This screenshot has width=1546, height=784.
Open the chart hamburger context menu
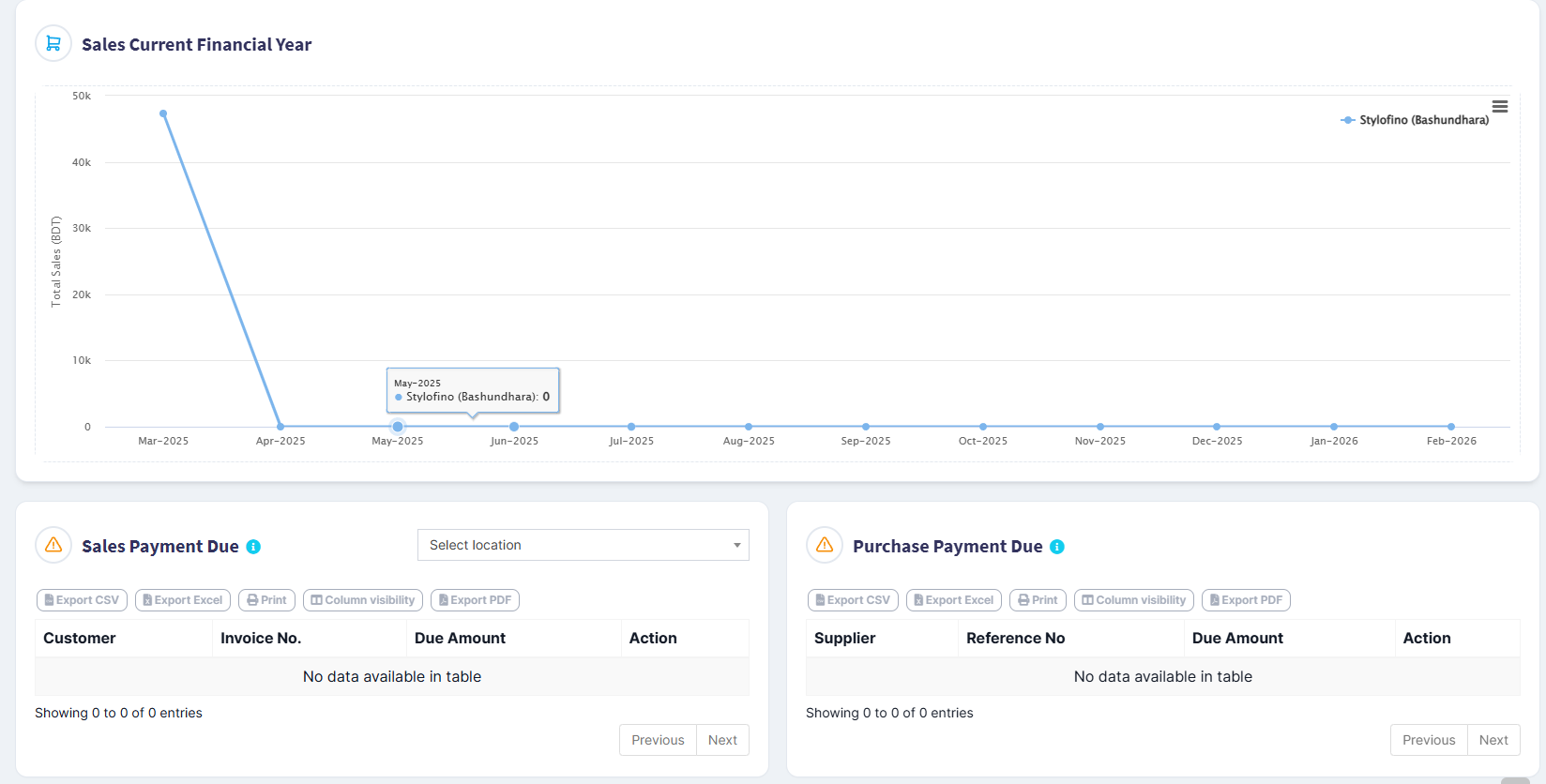coord(1499,107)
